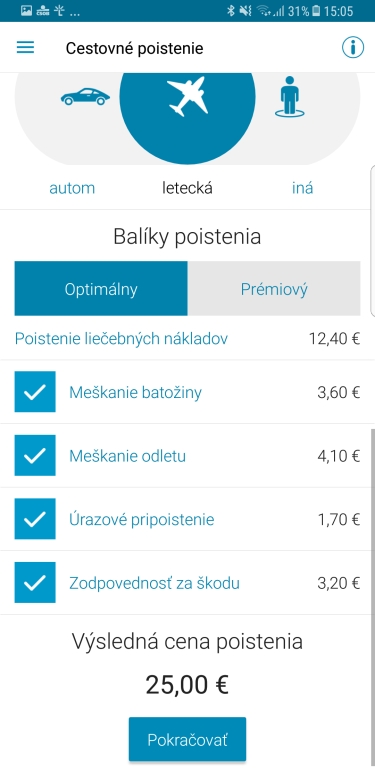
Task: Tap the Bluetooth status bar icon
Action: pos(231,11)
